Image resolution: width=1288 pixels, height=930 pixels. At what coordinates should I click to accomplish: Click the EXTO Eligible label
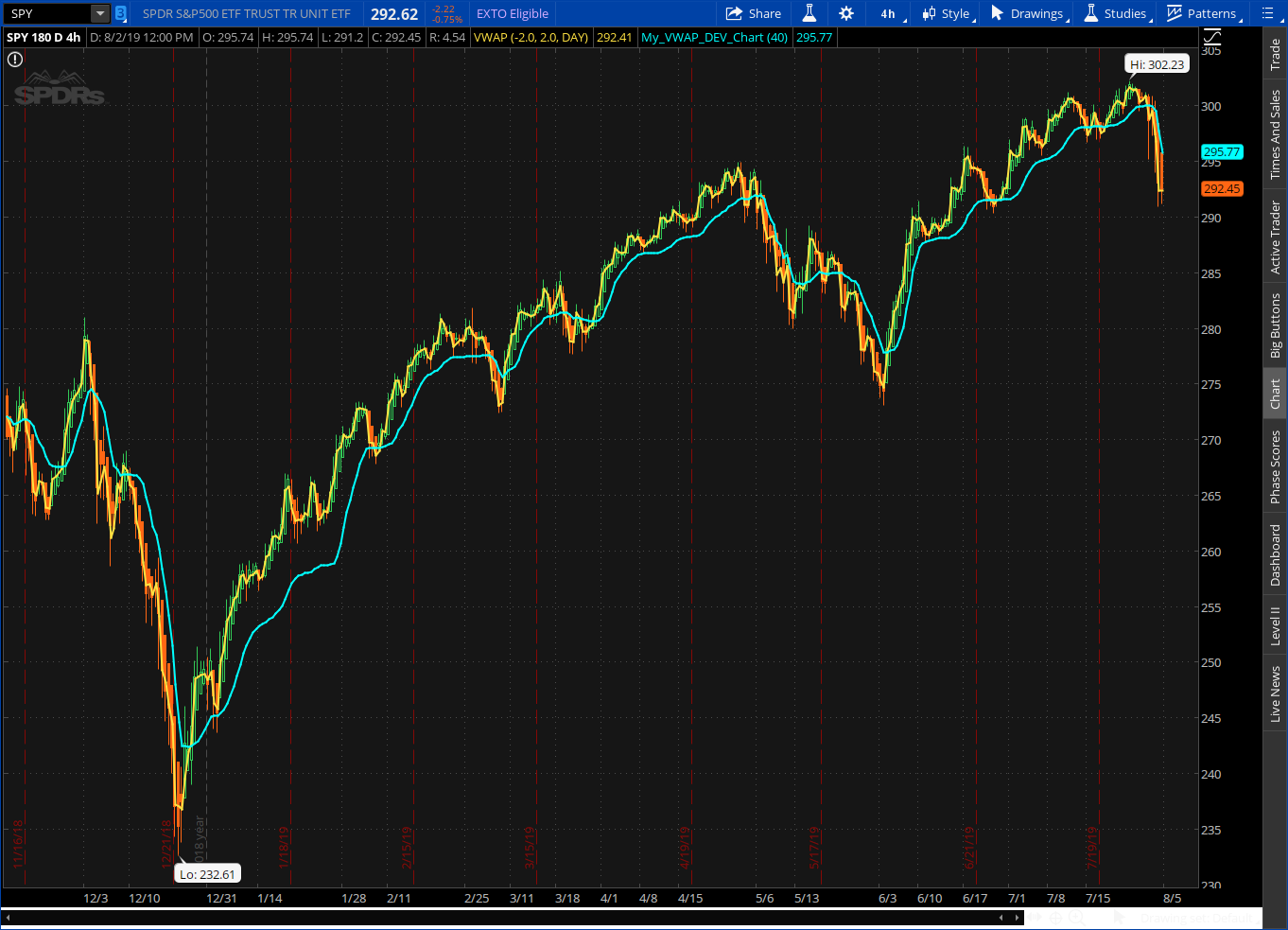[513, 13]
